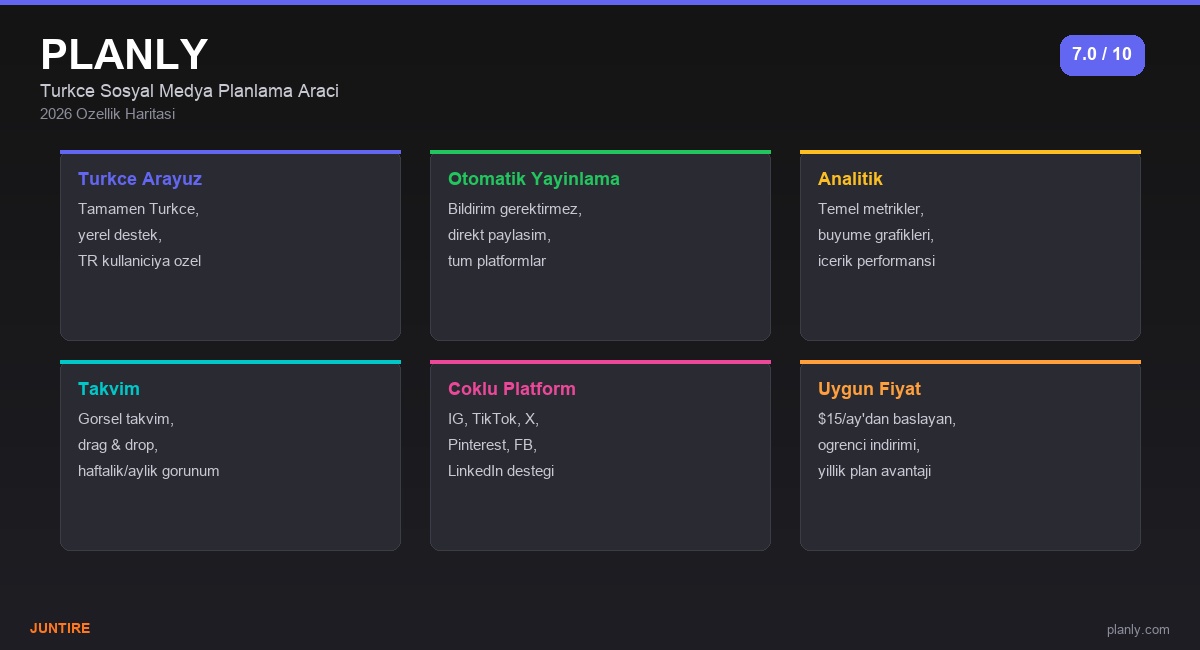1200x650 pixels.
Task: Click the line "icerik performansi"
Action: (876, 261)
